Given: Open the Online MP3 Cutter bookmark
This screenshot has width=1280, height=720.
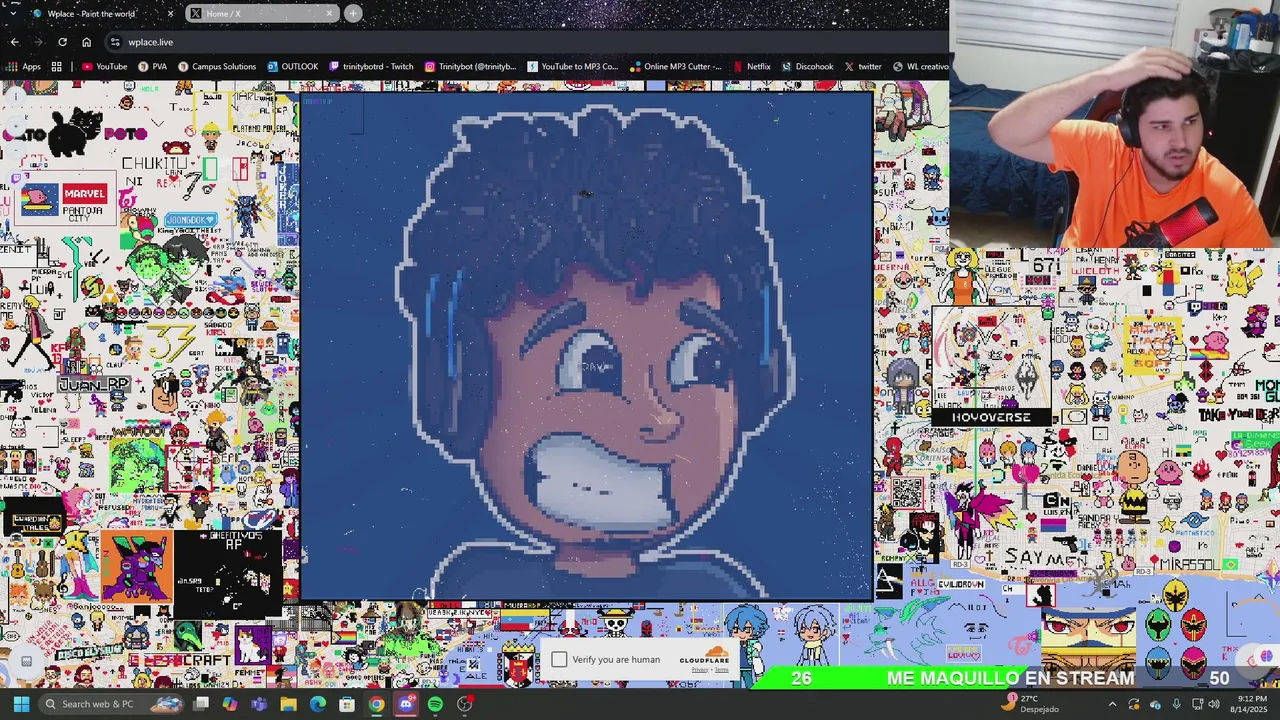Looking at the screenshot, I should [676, 67].
